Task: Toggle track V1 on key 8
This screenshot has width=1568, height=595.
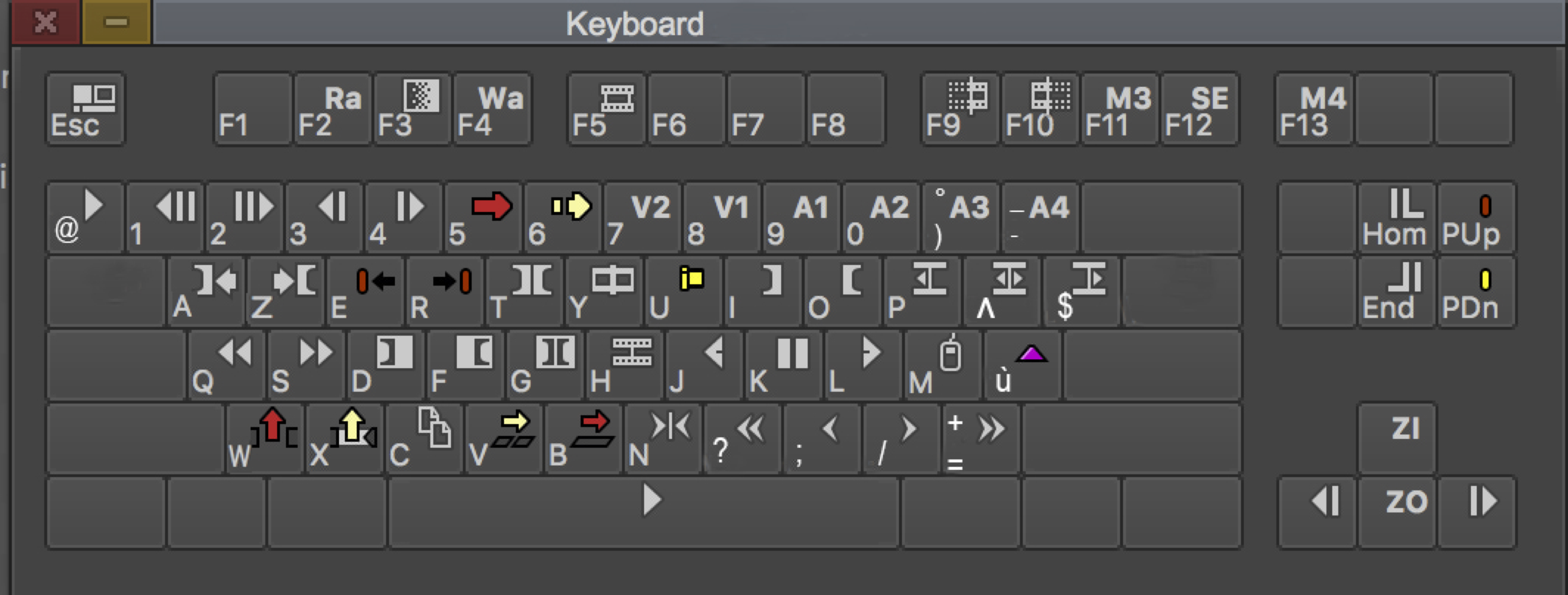Action: [x=722, y=218]
